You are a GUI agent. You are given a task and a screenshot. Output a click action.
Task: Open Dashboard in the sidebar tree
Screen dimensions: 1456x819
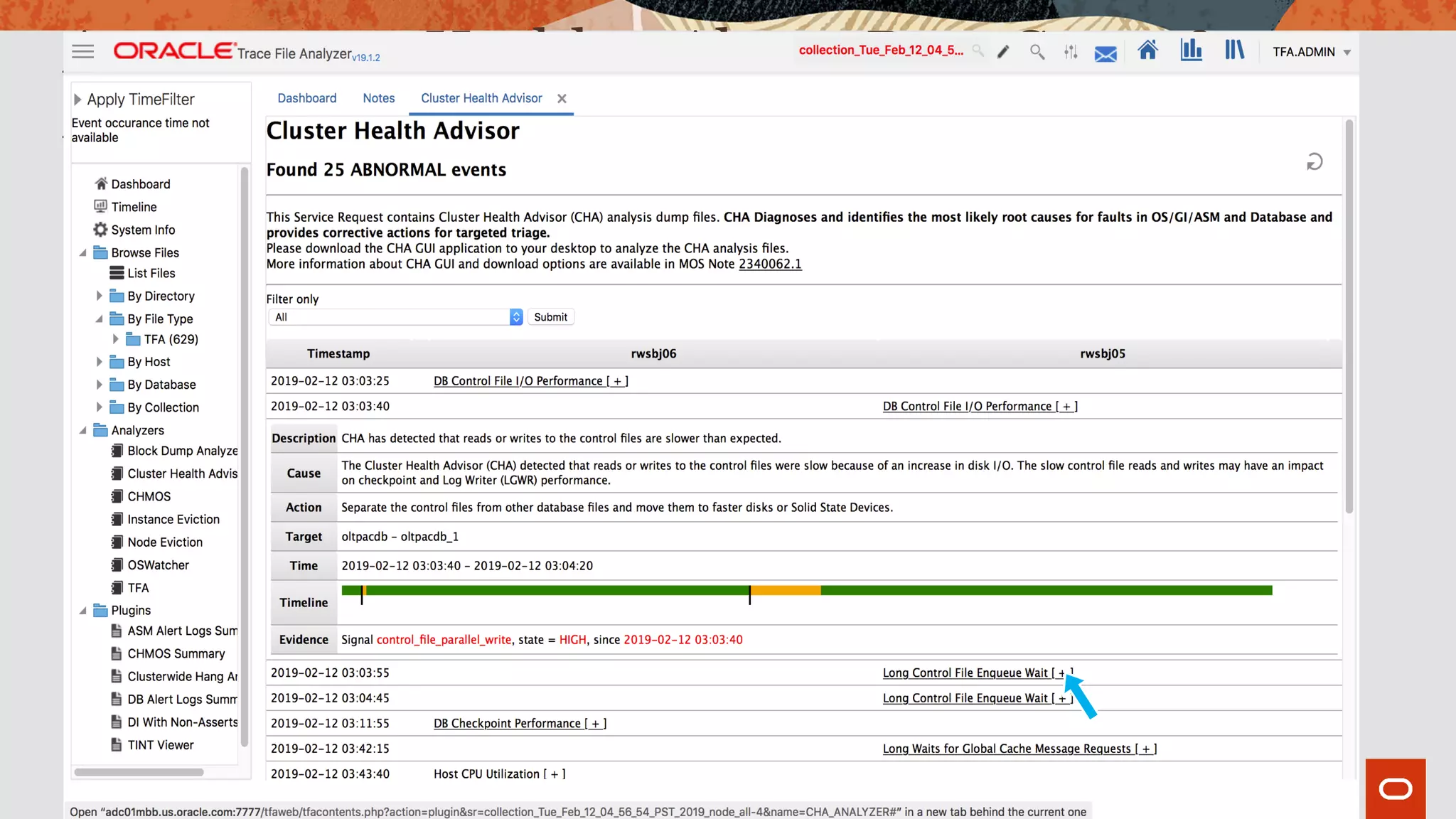[x=141, y=184]
